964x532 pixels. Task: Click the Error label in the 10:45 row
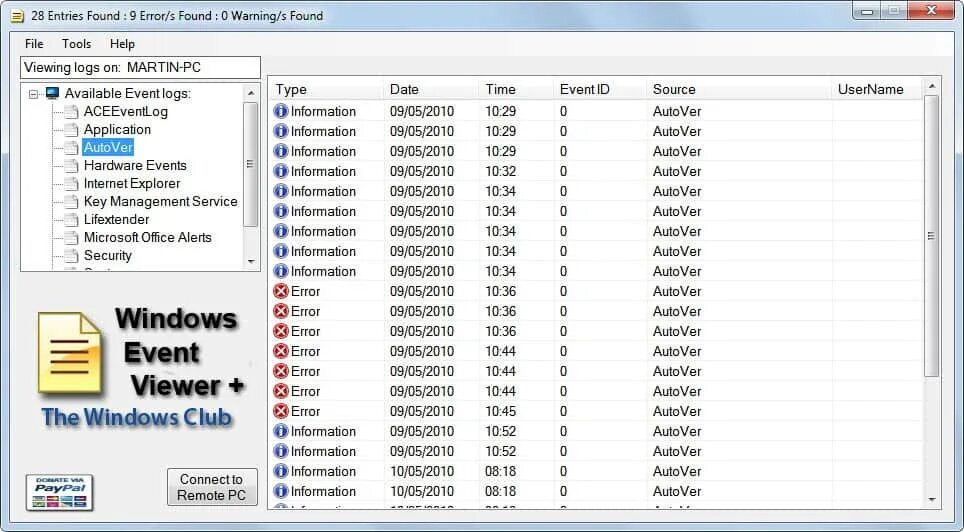click(306, 411)
